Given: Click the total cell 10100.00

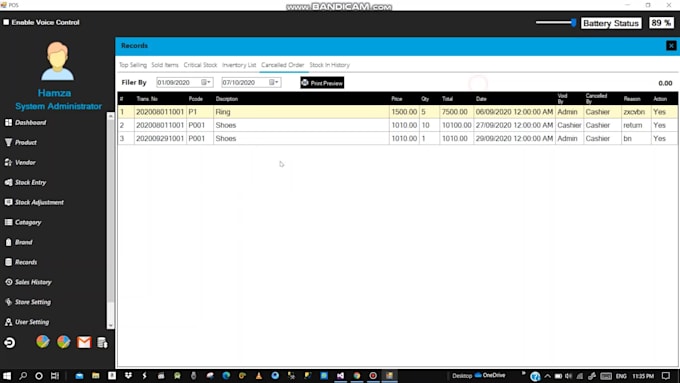Looking at the screenshot, I should click(456, 125).
